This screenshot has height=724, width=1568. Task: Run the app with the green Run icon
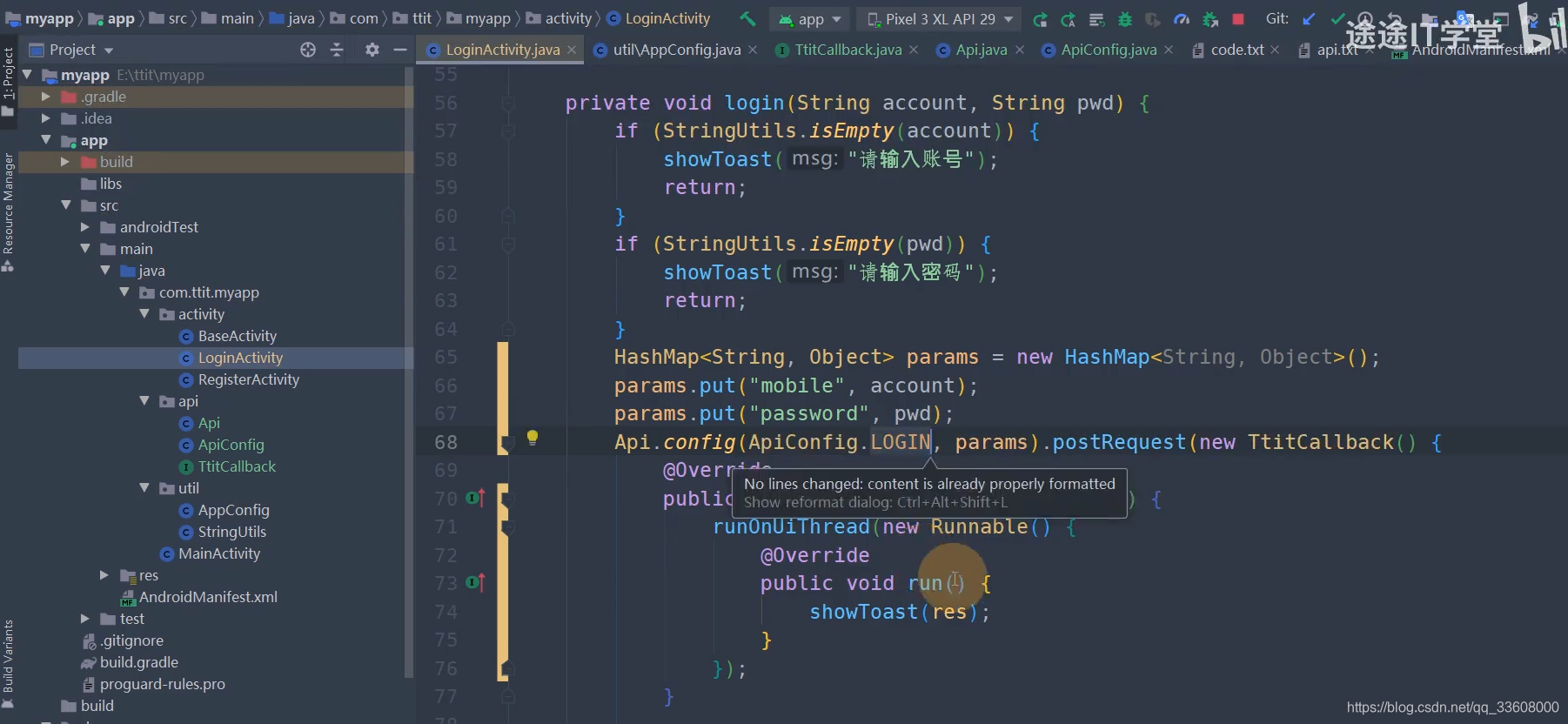coord(1040,19)
